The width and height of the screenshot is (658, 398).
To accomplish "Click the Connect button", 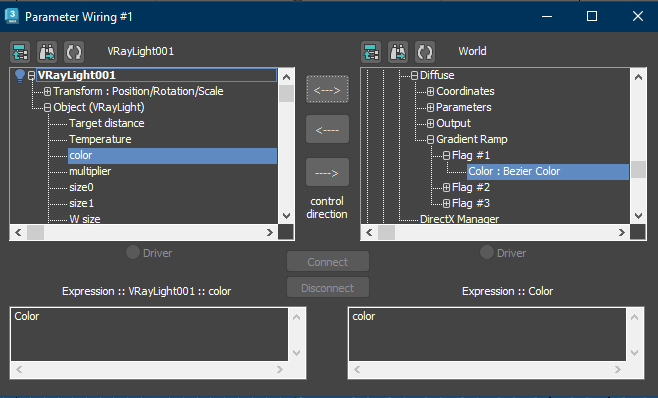I will click(x=328, y=262).
